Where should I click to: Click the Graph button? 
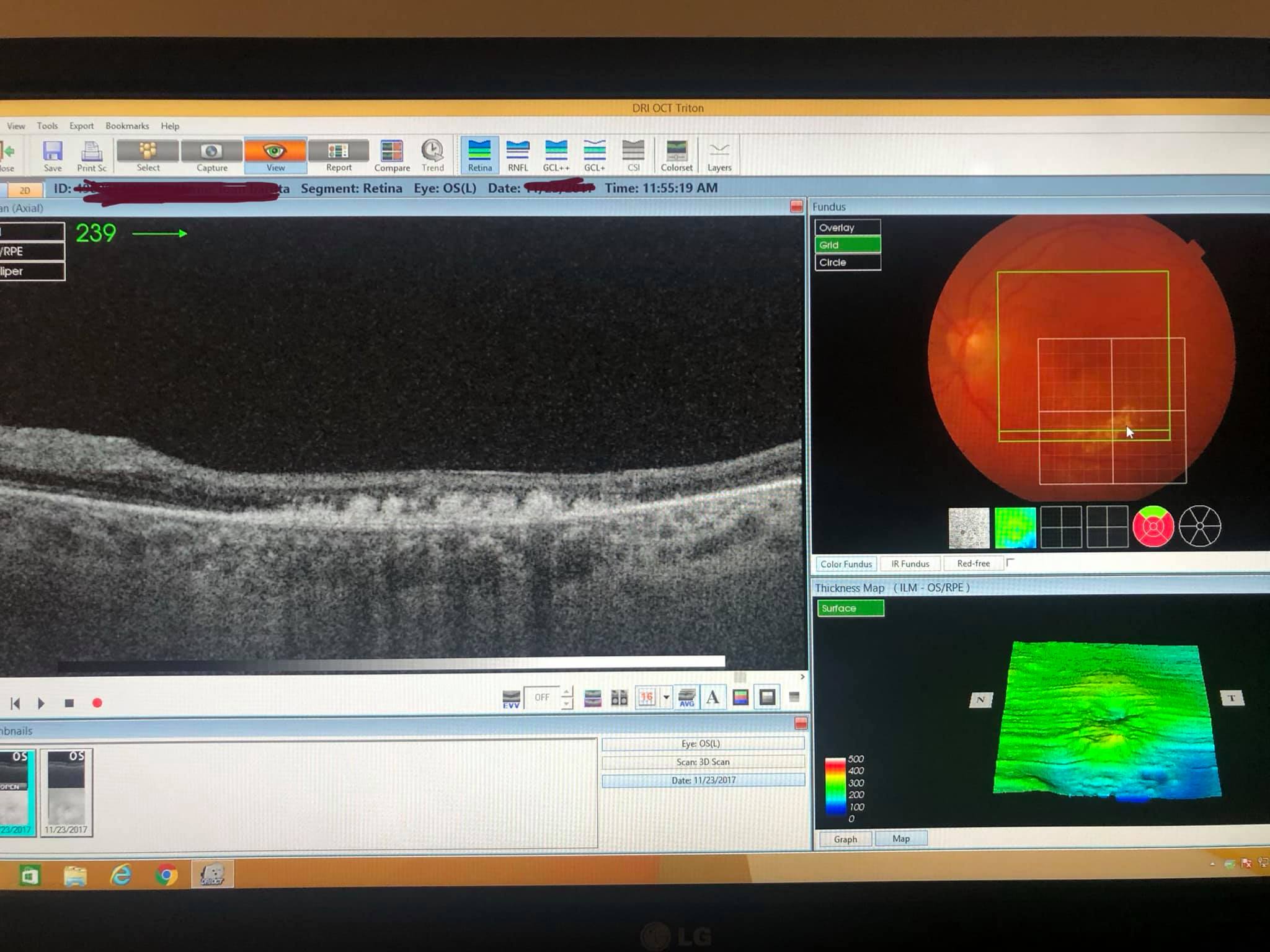point(845,839)
